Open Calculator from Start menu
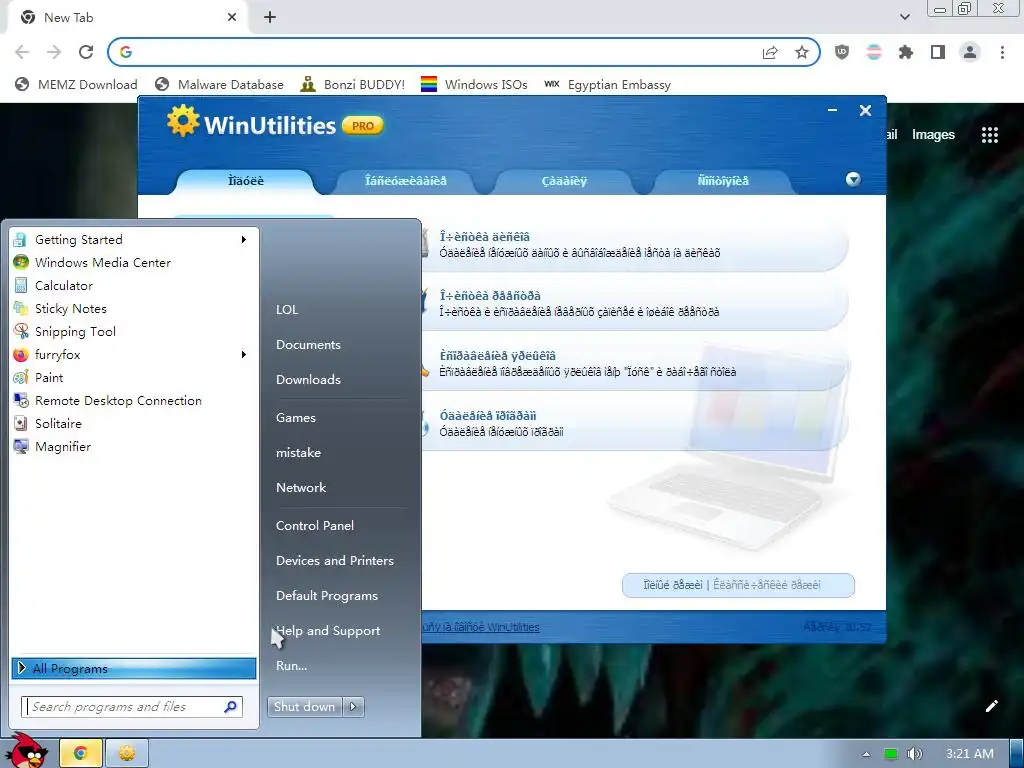The image size is (1024, 768). [133, 285]
